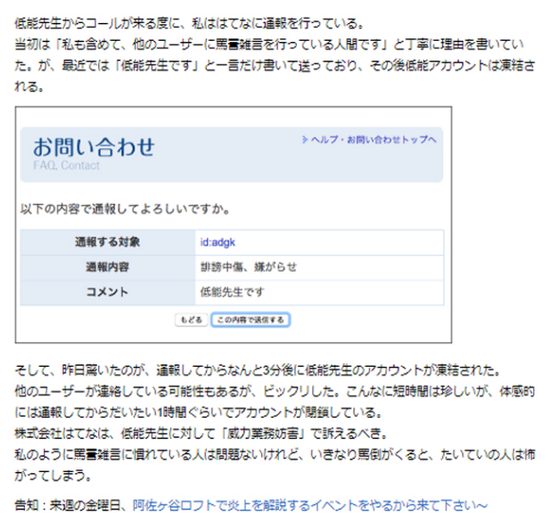The width and height of the screenshot is (550, 513).
Task: Open the embedded お問い合わせ screenshot image
Action: [x=233, y=224]
